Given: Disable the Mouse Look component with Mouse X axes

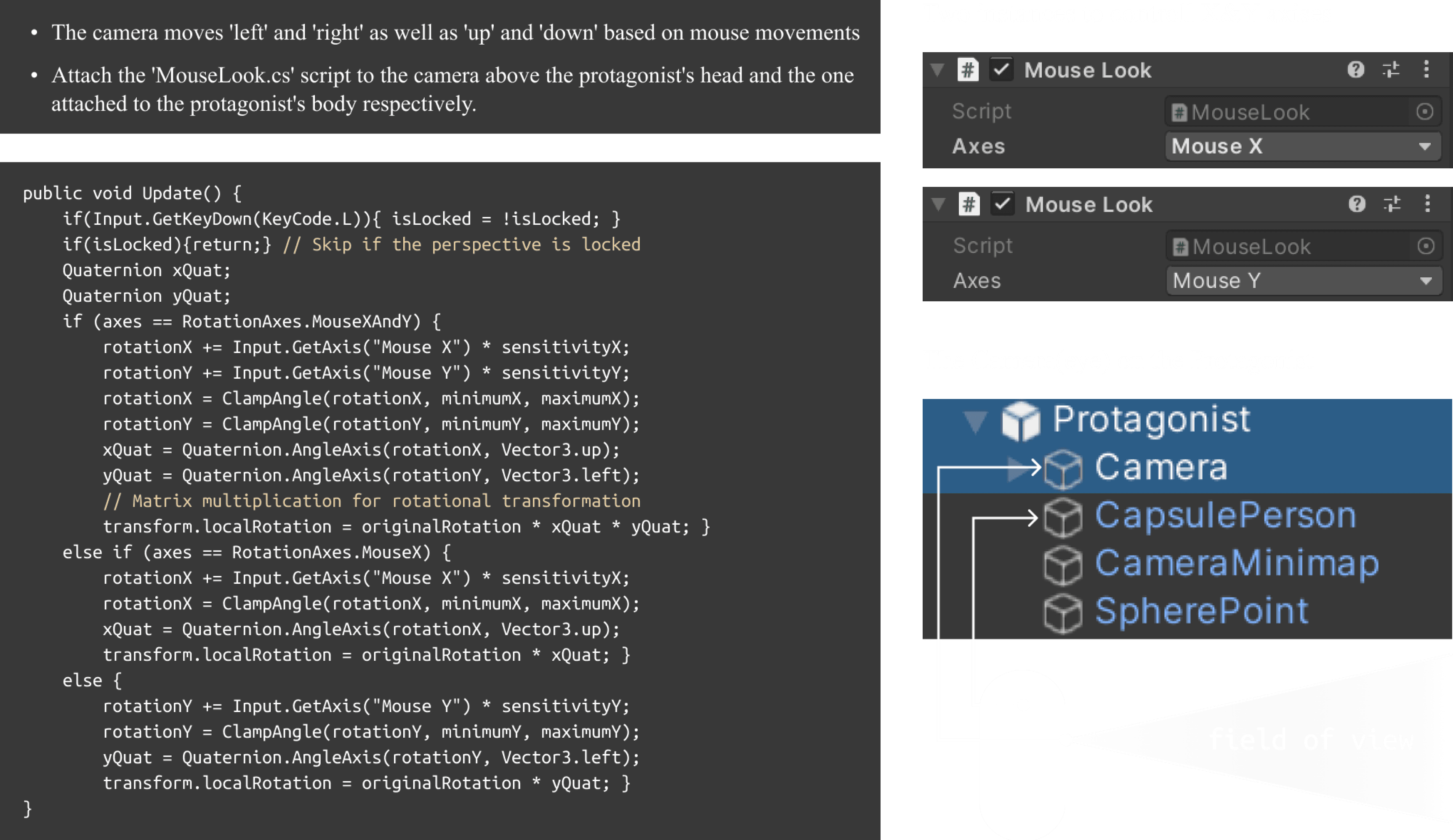Looking at the screenshot, I should click(1001, 70).
